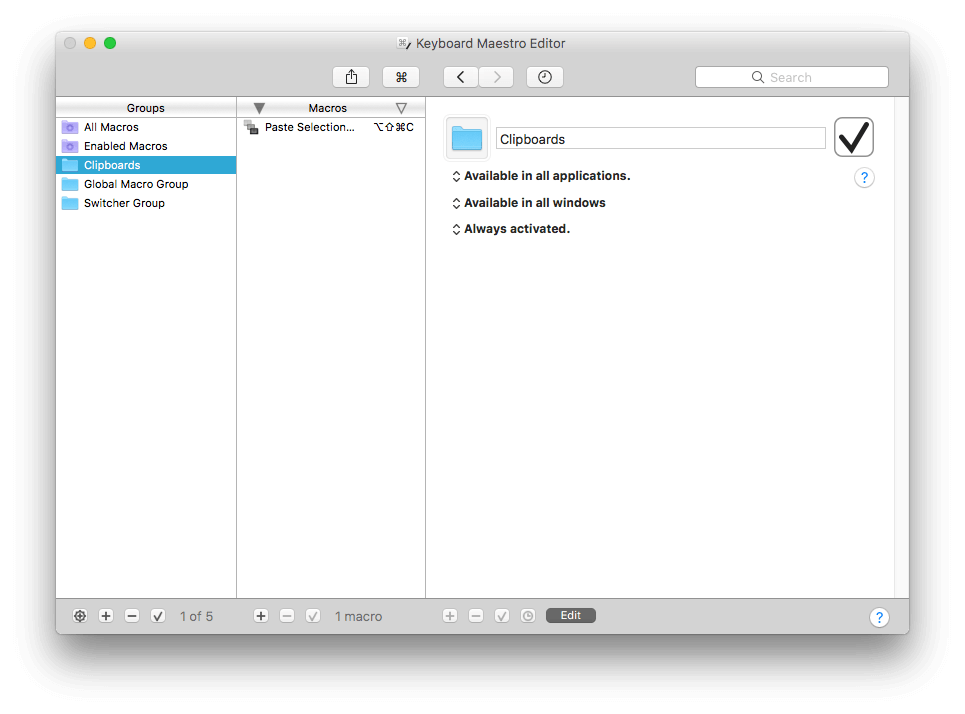Expand 'Available in all applications' popup
Screen dimensions: 965x714
(x=540, y=176)
